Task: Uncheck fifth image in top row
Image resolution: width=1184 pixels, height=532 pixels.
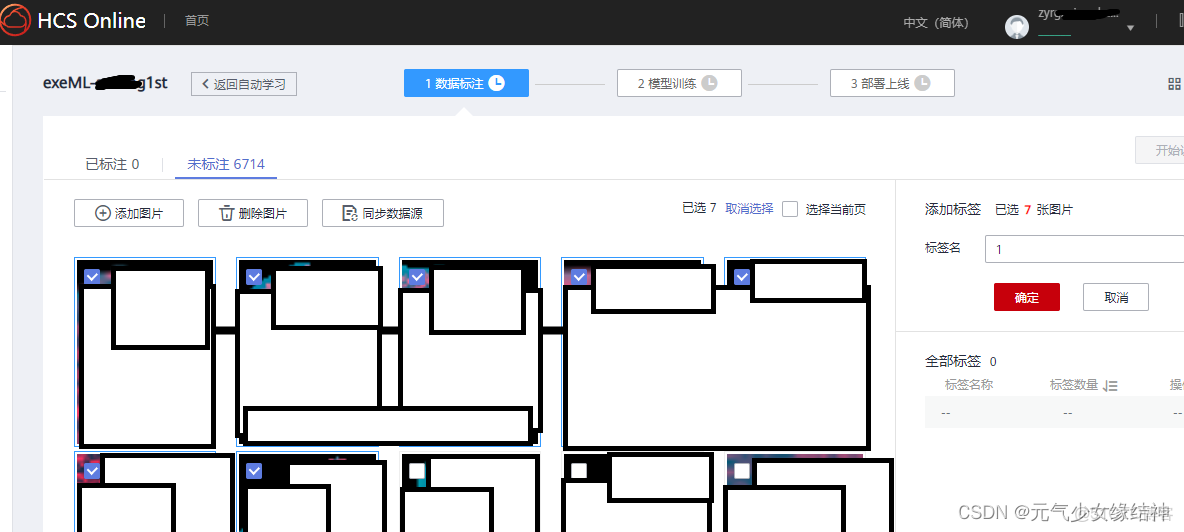Action: pos(742,277)
